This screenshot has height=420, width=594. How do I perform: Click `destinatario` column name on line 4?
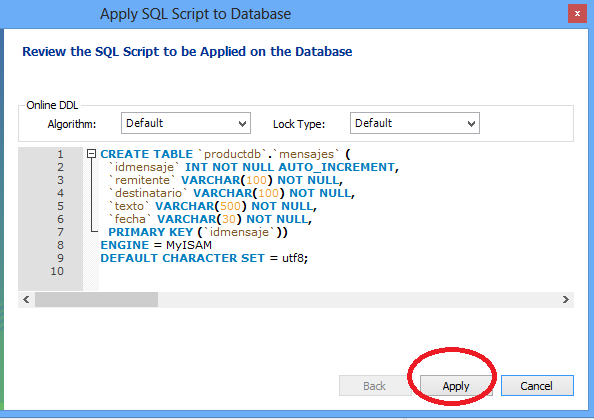pyautogui.click(x=148, y=193)
